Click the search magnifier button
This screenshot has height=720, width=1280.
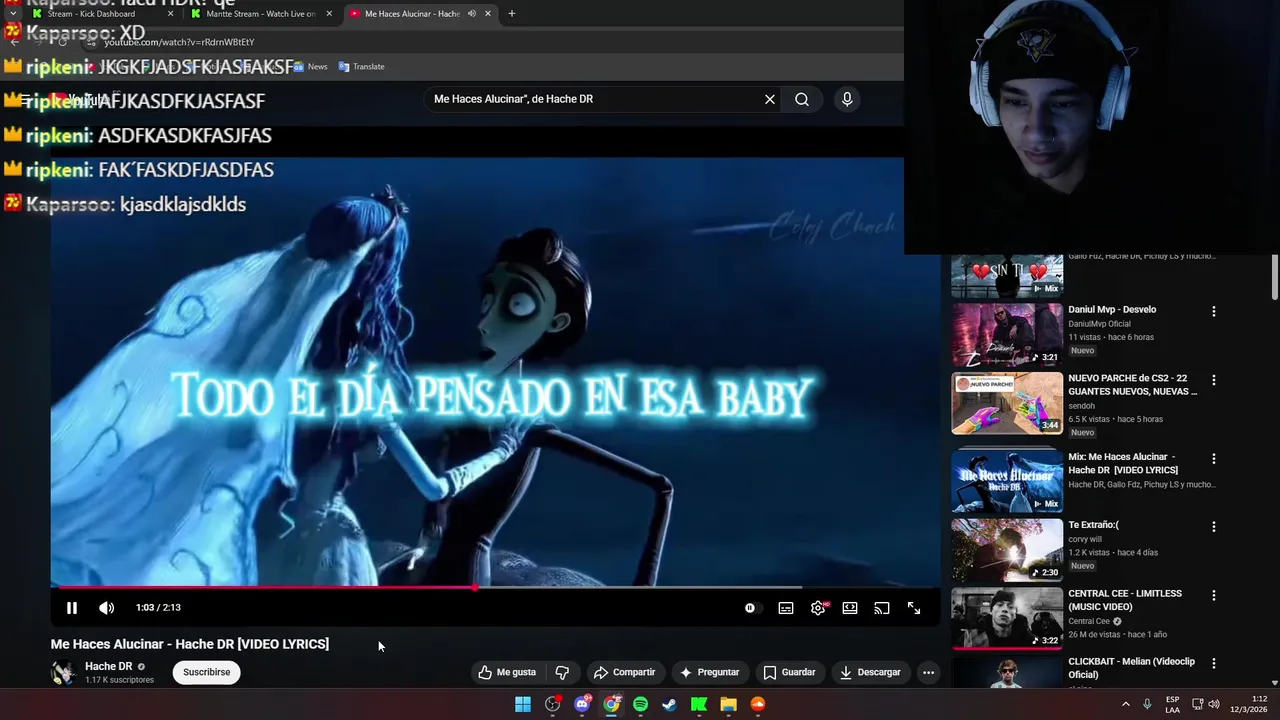point(802,99)
